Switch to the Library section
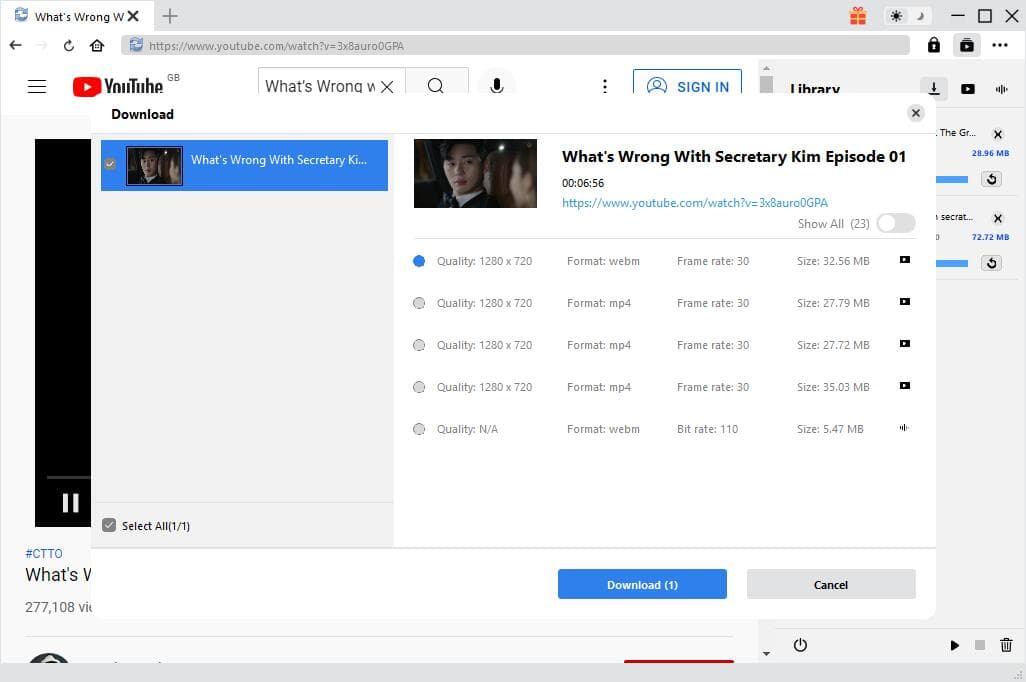 tap(815, 89)
